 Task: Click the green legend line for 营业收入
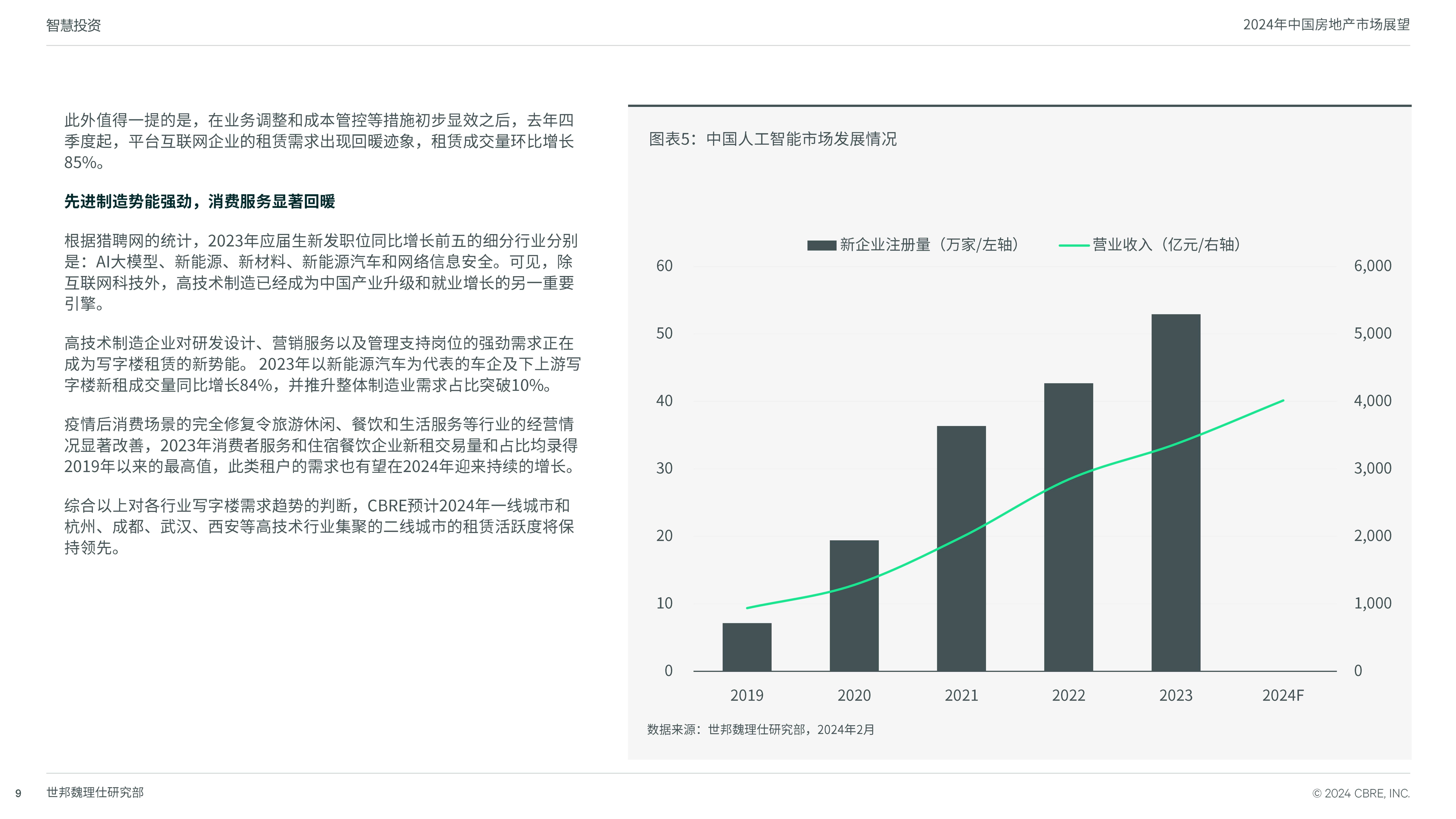(1074, 245)
